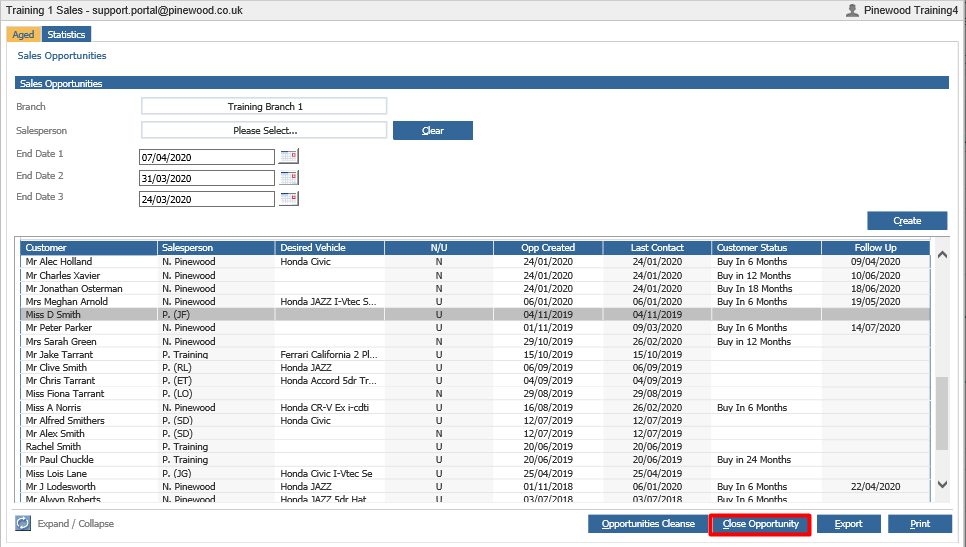Image resolution: width=966 pixels, height=547 pixels.
Task: Click the Print button
Action: (x=920, y=524)
